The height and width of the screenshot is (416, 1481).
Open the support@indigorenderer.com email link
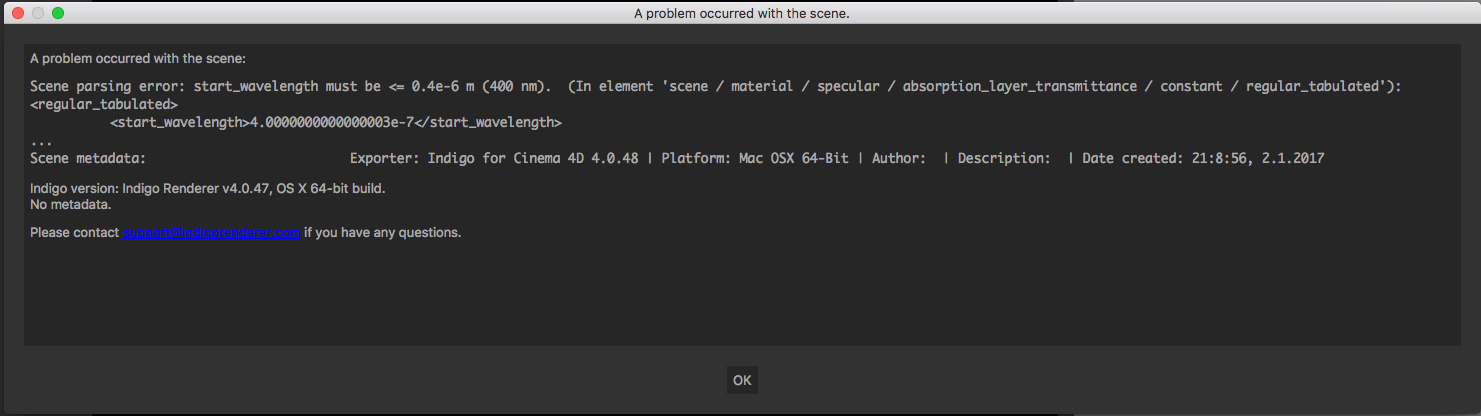(x=211, y=233)
